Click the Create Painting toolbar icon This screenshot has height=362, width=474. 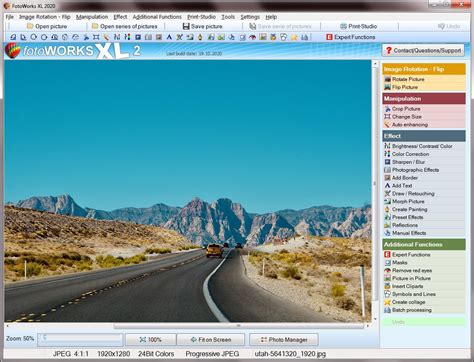tap(200, 37)
